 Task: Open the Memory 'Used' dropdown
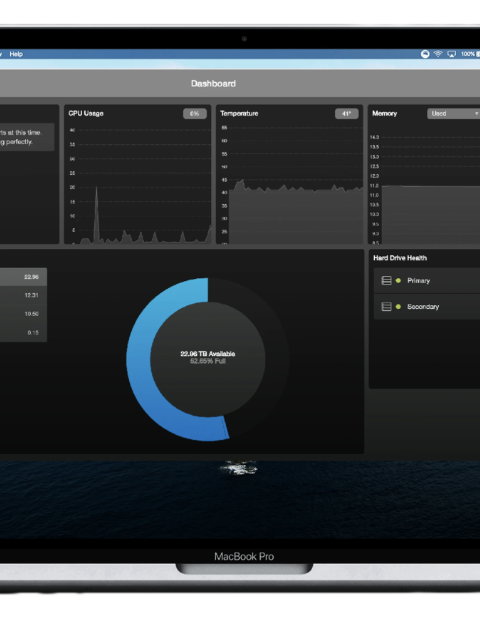pos(454,114)
